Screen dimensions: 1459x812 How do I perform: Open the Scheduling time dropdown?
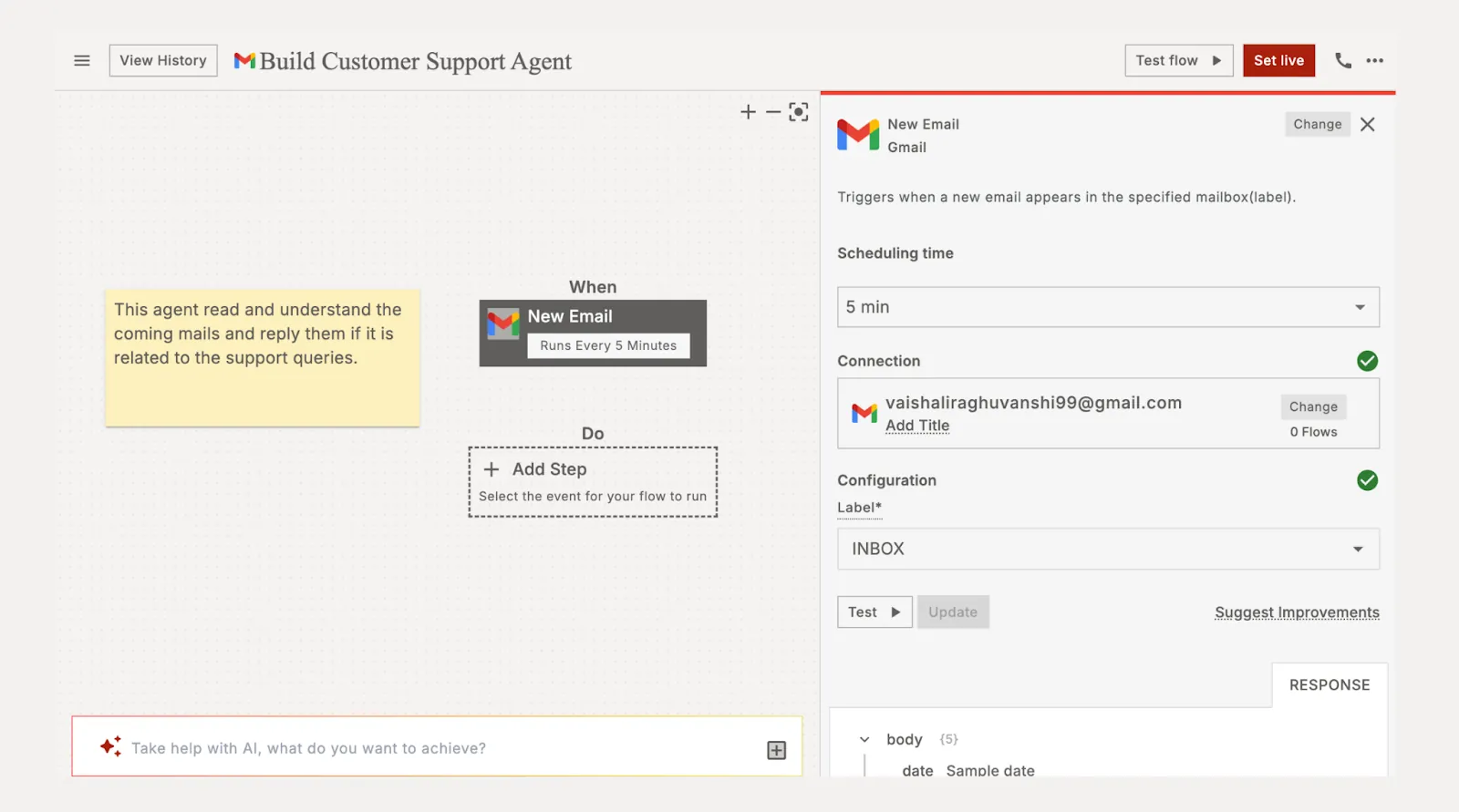click(x=1108, y=307)
